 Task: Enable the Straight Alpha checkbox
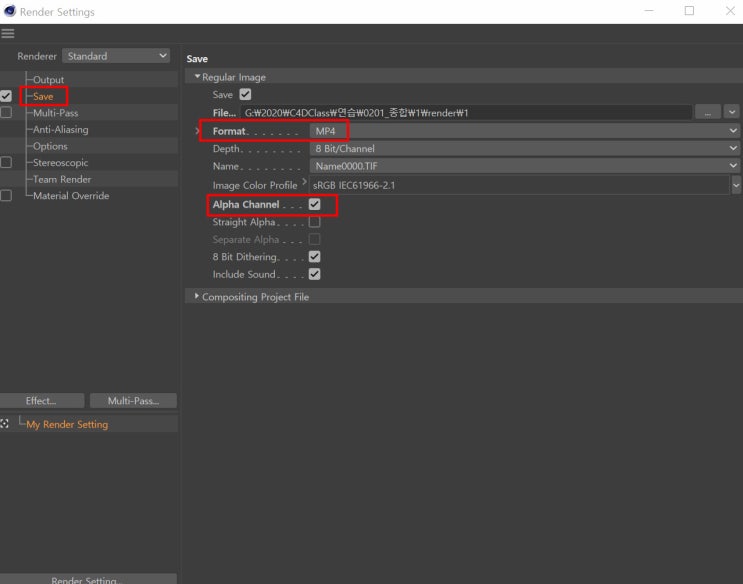pyautogui.click(x=314, y=222)
